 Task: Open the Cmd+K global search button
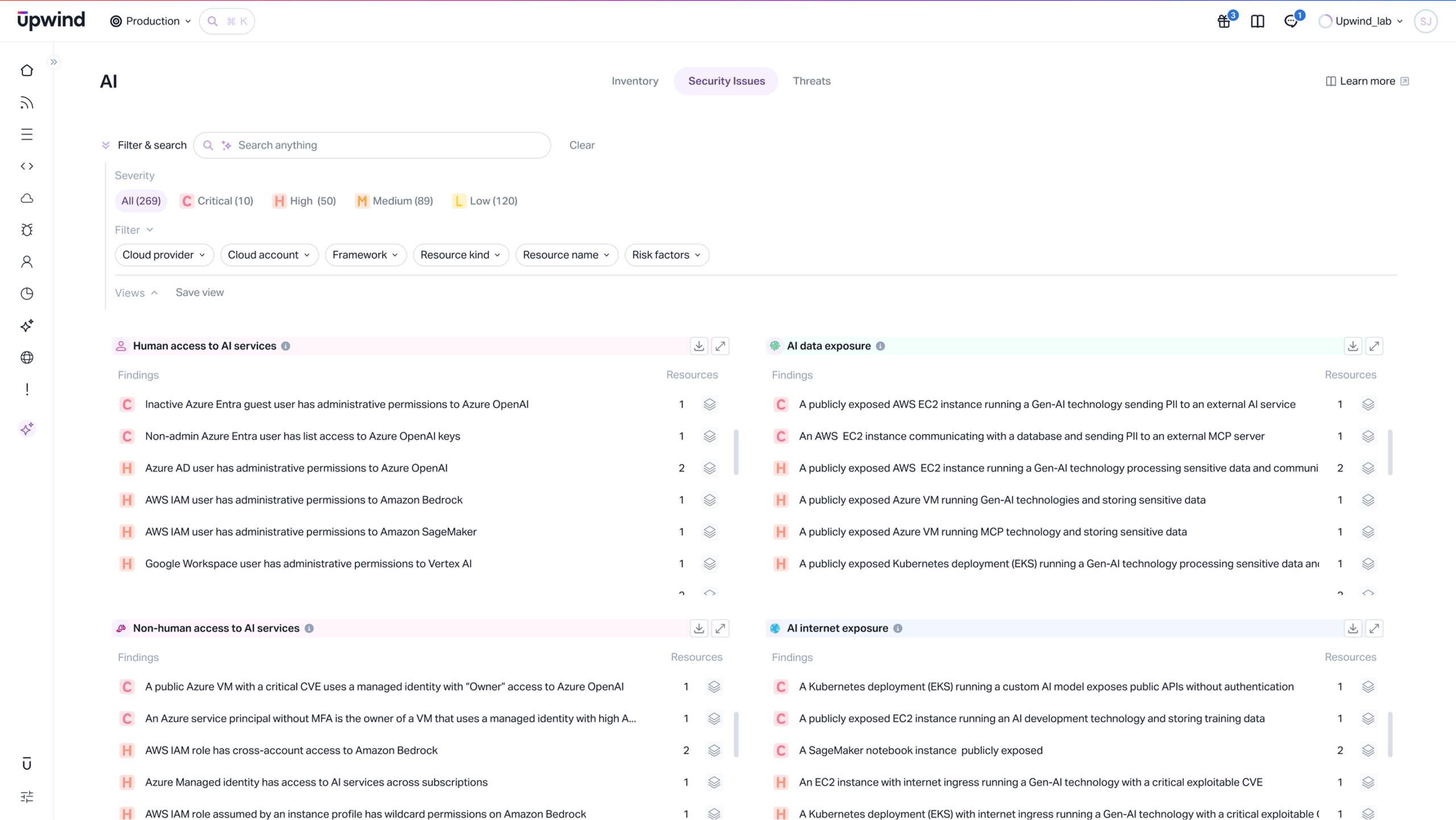[x=227, y=21]
